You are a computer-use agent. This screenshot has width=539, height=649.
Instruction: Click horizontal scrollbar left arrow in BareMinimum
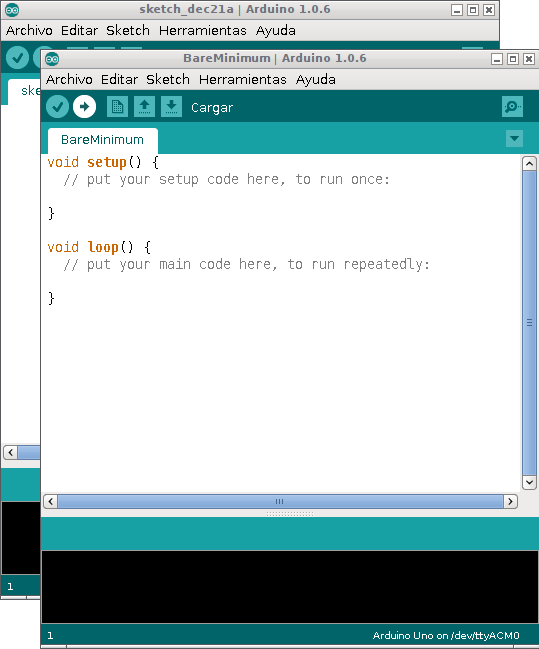click(51, 502)
